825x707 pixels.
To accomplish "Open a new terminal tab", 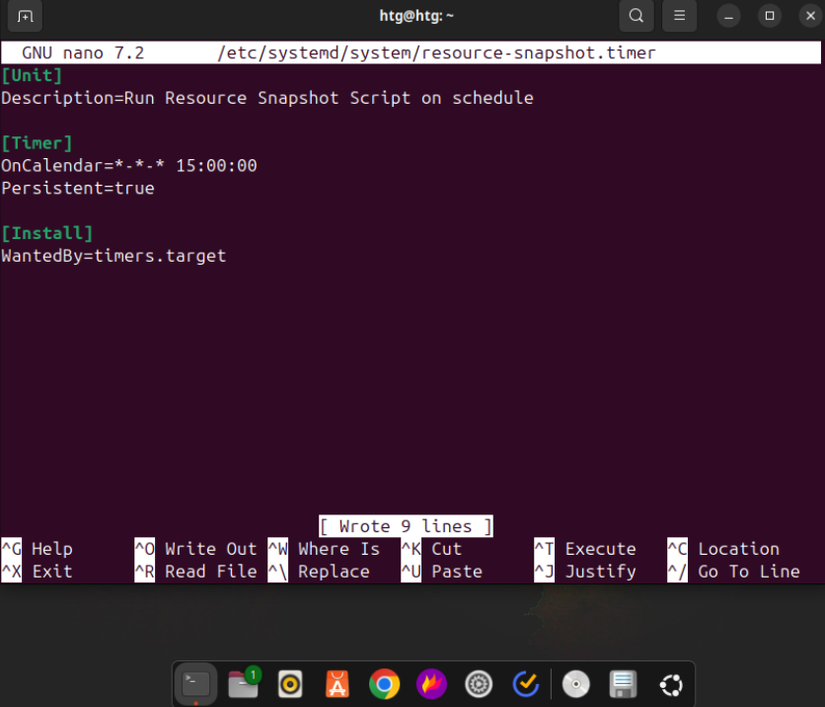I will [25, 16].
